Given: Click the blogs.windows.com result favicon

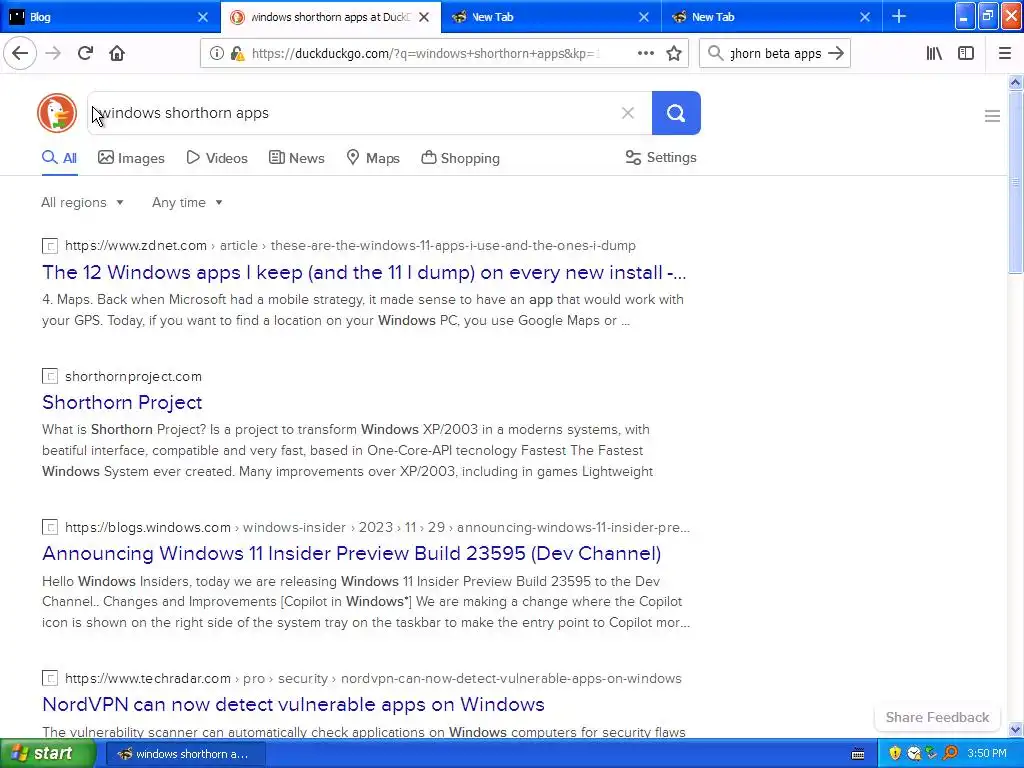Looking at the screenshot, I should [x=50, y=528].
